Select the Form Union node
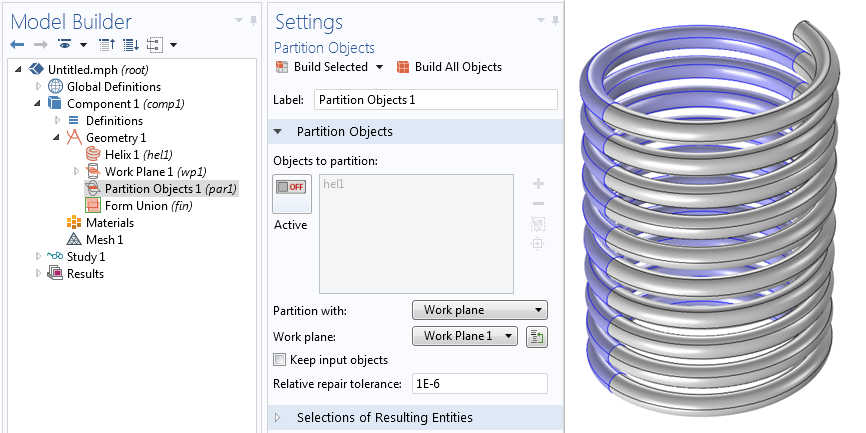This screenshot has height=433, width=866. (x=139, y=206)
